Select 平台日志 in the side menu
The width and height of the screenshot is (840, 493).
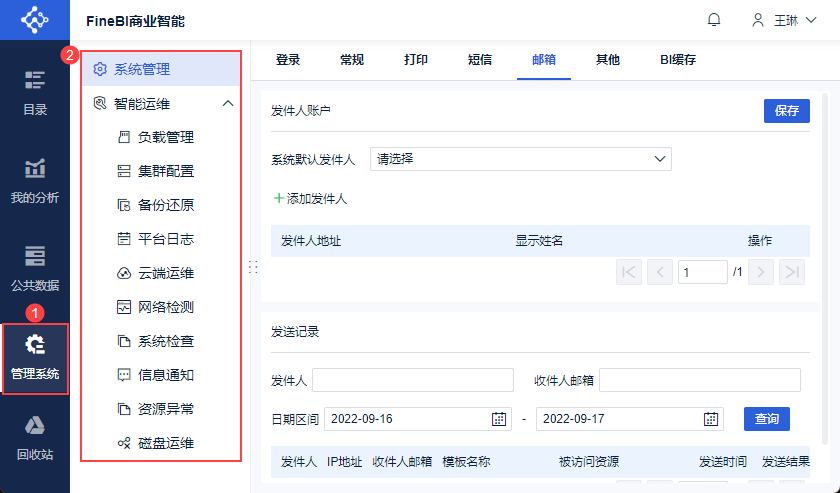click(x=165, y=239)
